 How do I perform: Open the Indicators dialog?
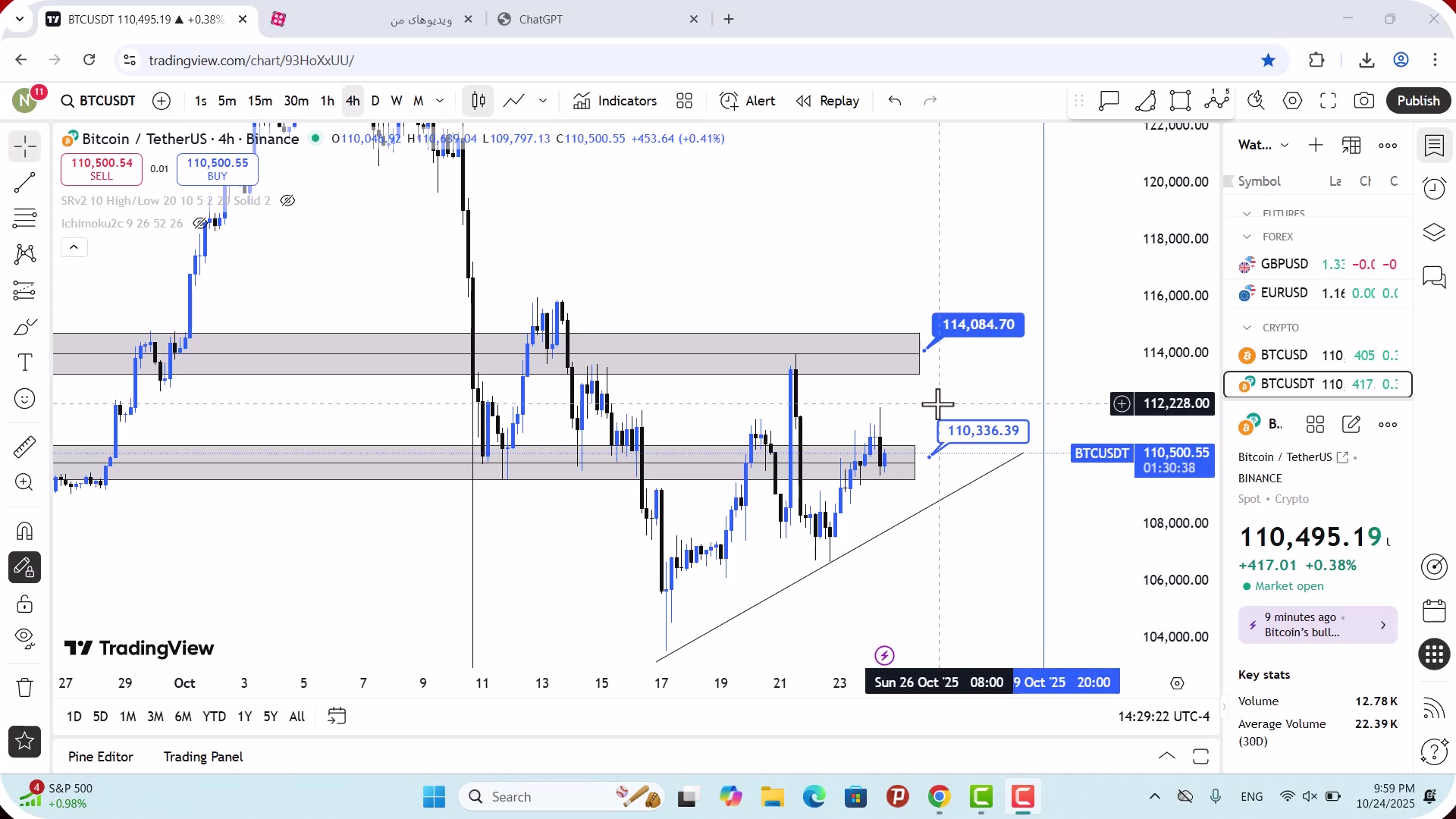click(615, 101)
